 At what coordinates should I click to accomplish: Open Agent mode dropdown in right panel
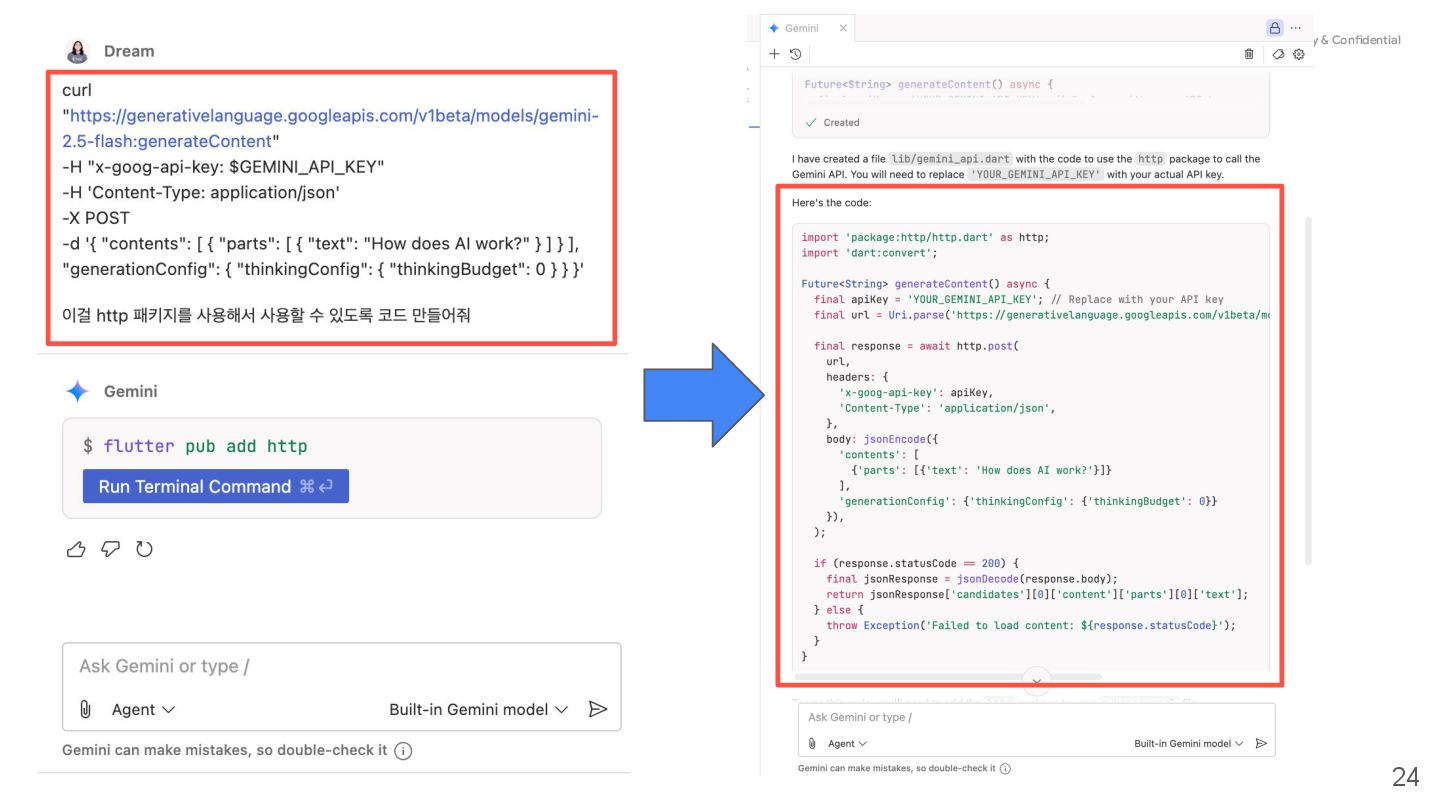coord(848,743)
